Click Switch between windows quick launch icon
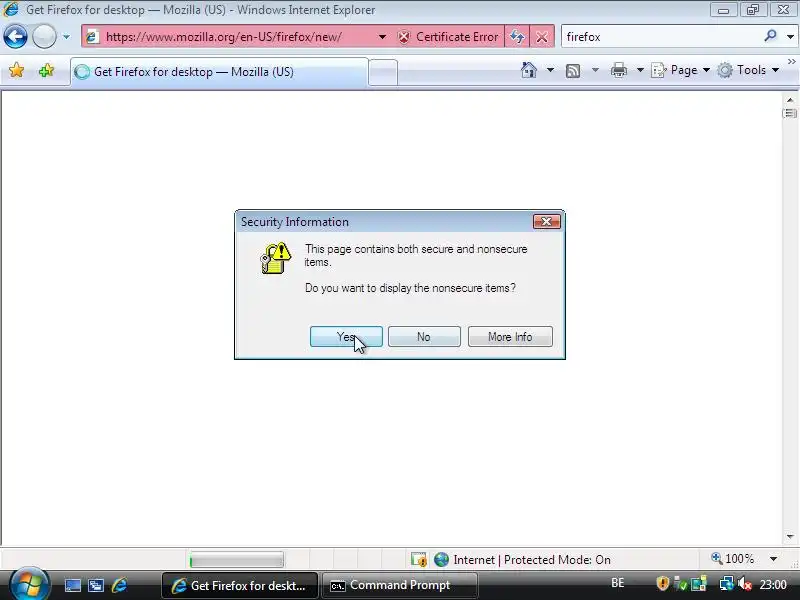This screenshot has height=600, width=800. (96, 586)
